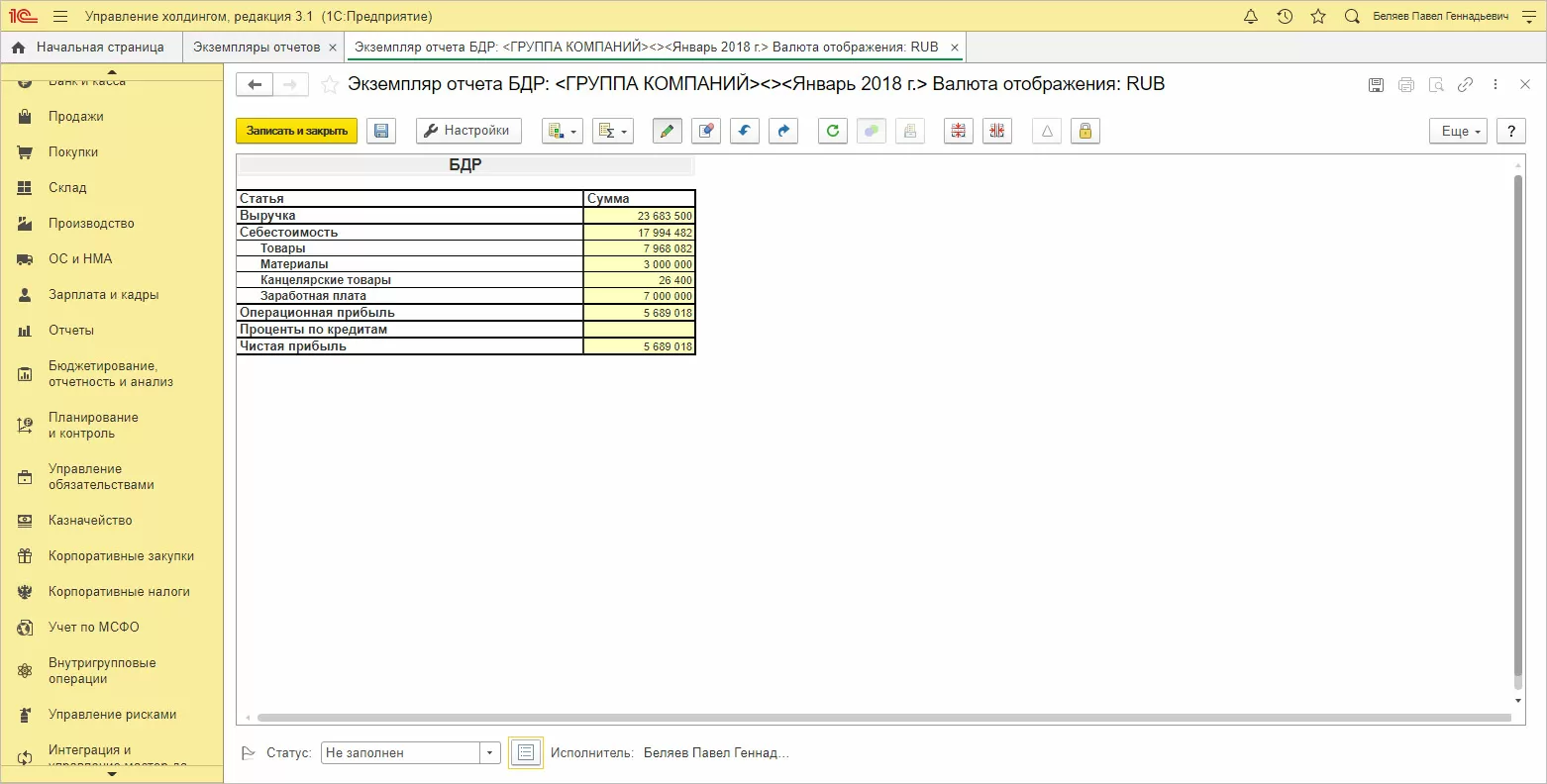Click the horizontal scrollbar under the report

[881, 718]
